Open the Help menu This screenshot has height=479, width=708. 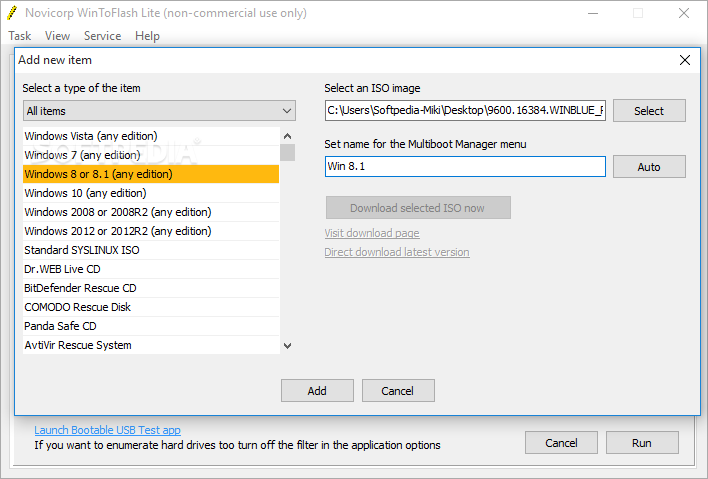[x=147, y=36]
